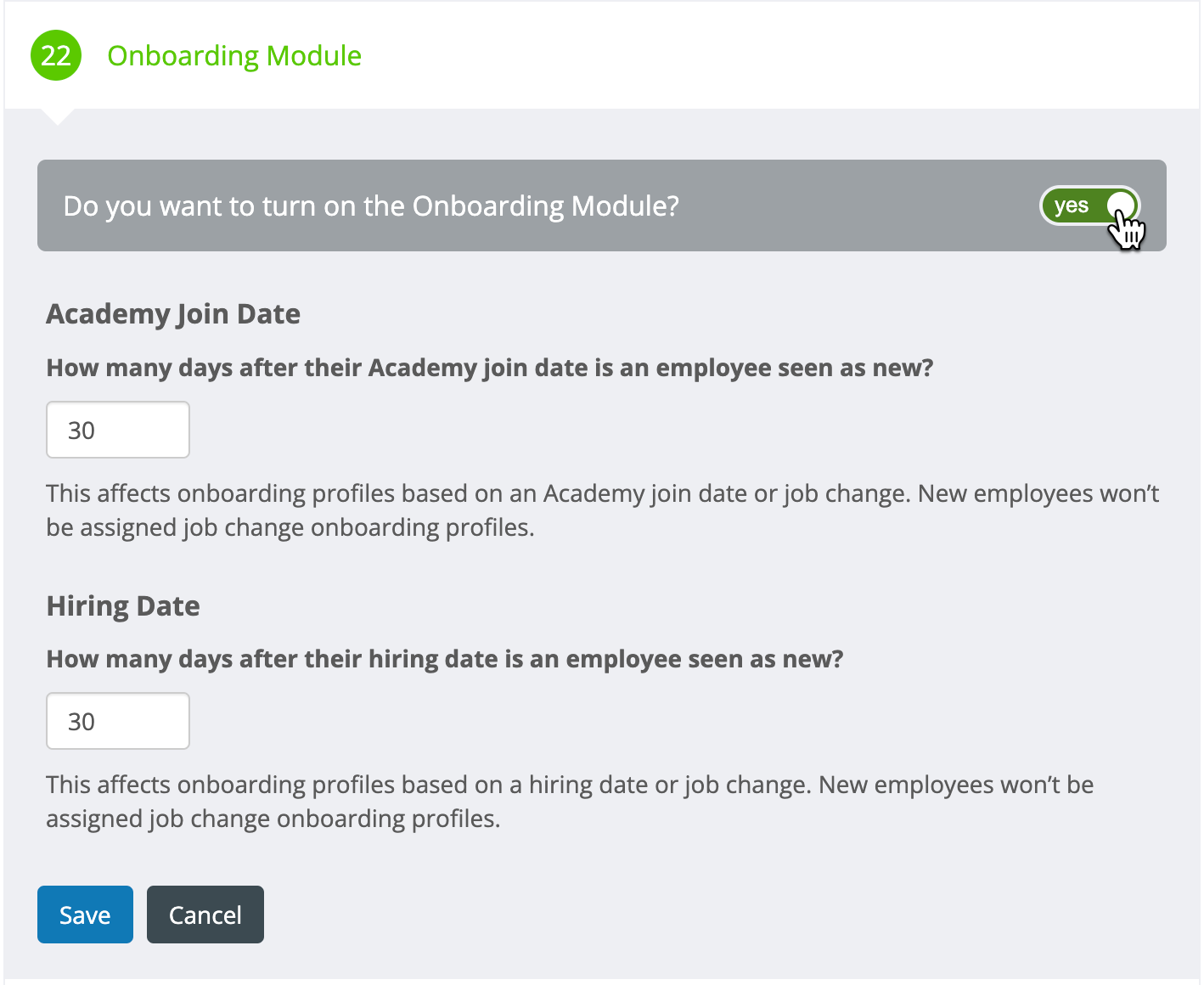
Task: Click the value 30 under Hiring Date
Action: [82, 721]
